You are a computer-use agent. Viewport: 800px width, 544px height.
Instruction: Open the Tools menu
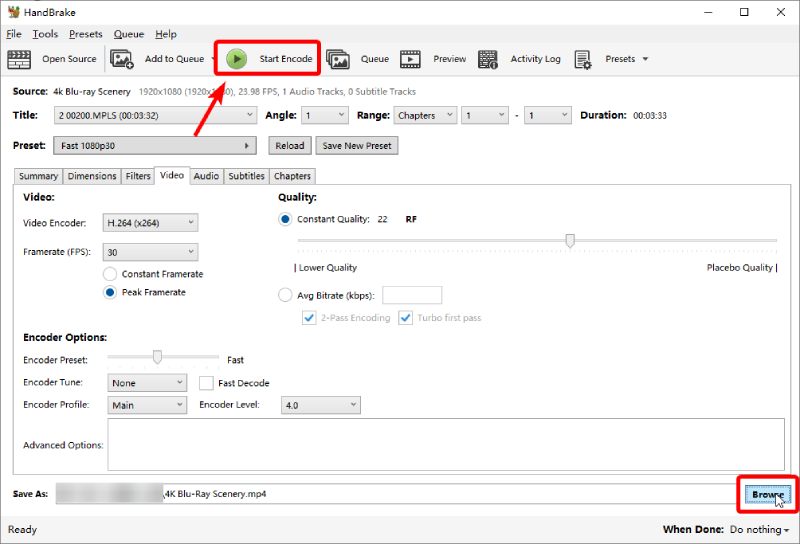[x=45, y=34]
